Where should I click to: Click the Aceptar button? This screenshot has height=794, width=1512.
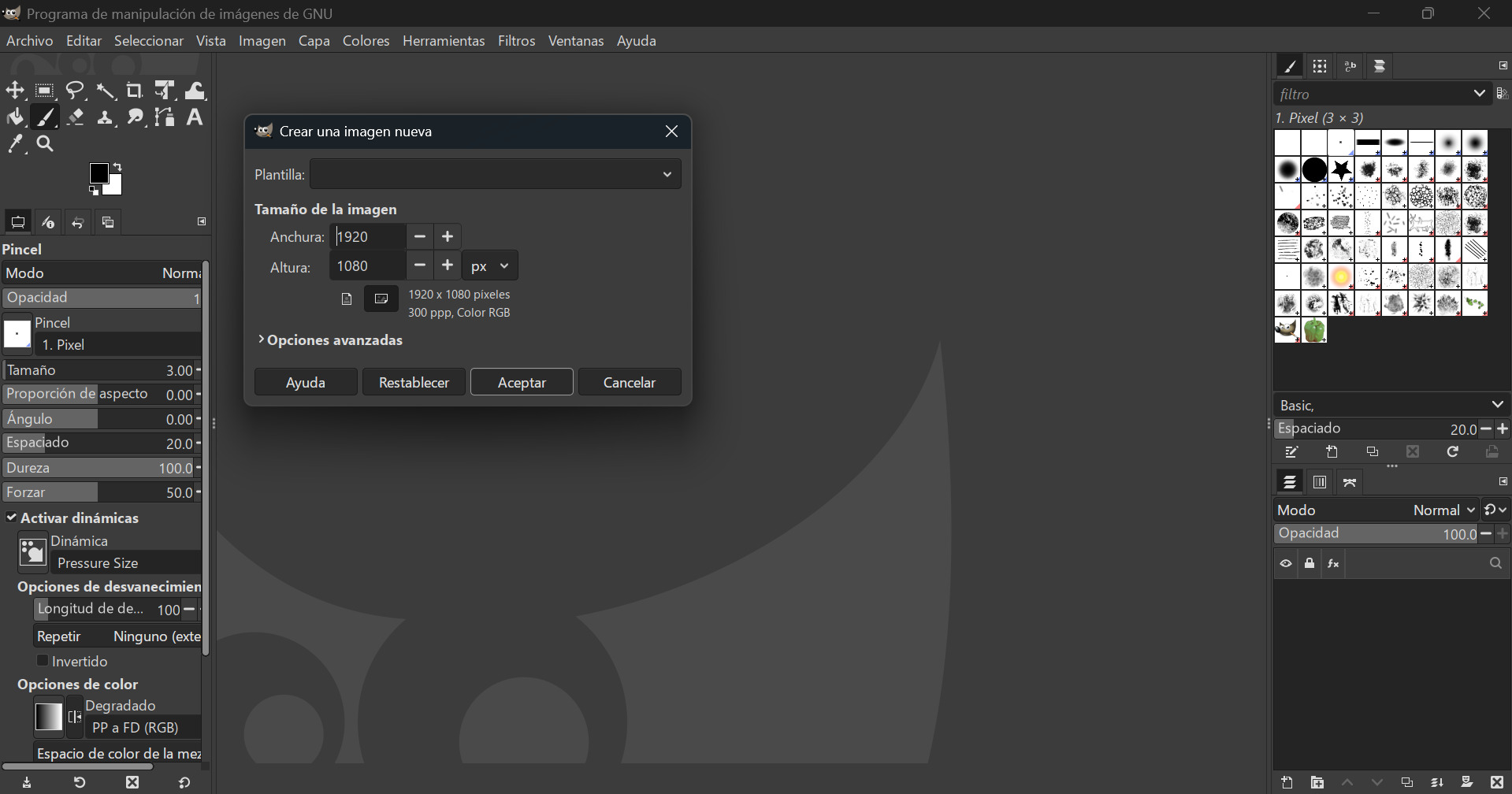521,382
